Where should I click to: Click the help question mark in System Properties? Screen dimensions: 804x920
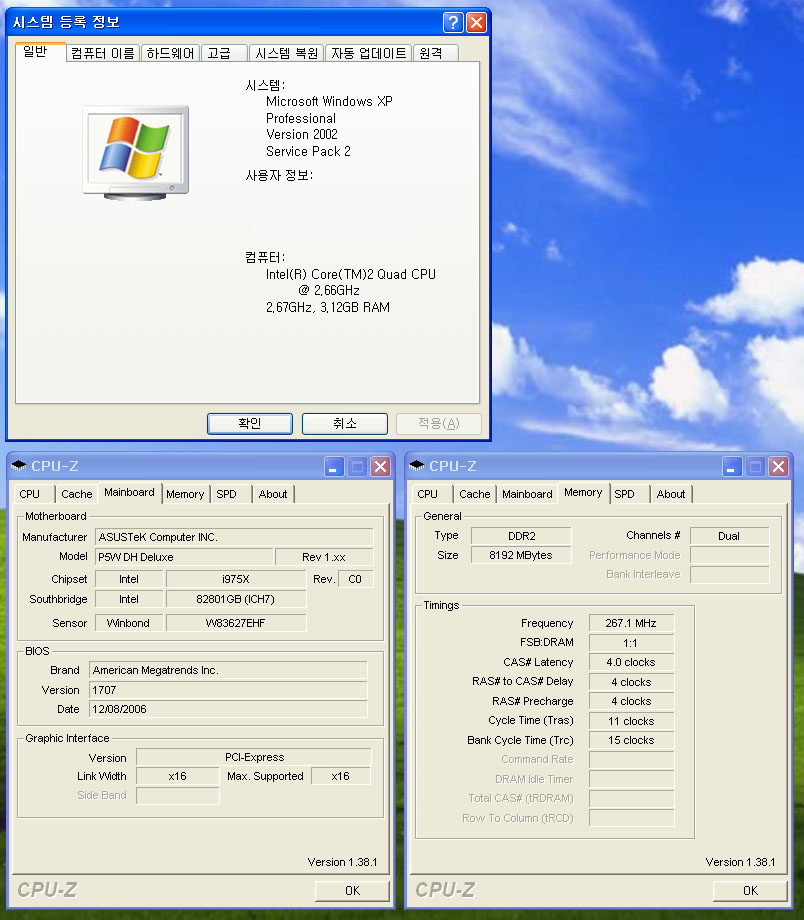coord(453,23)
